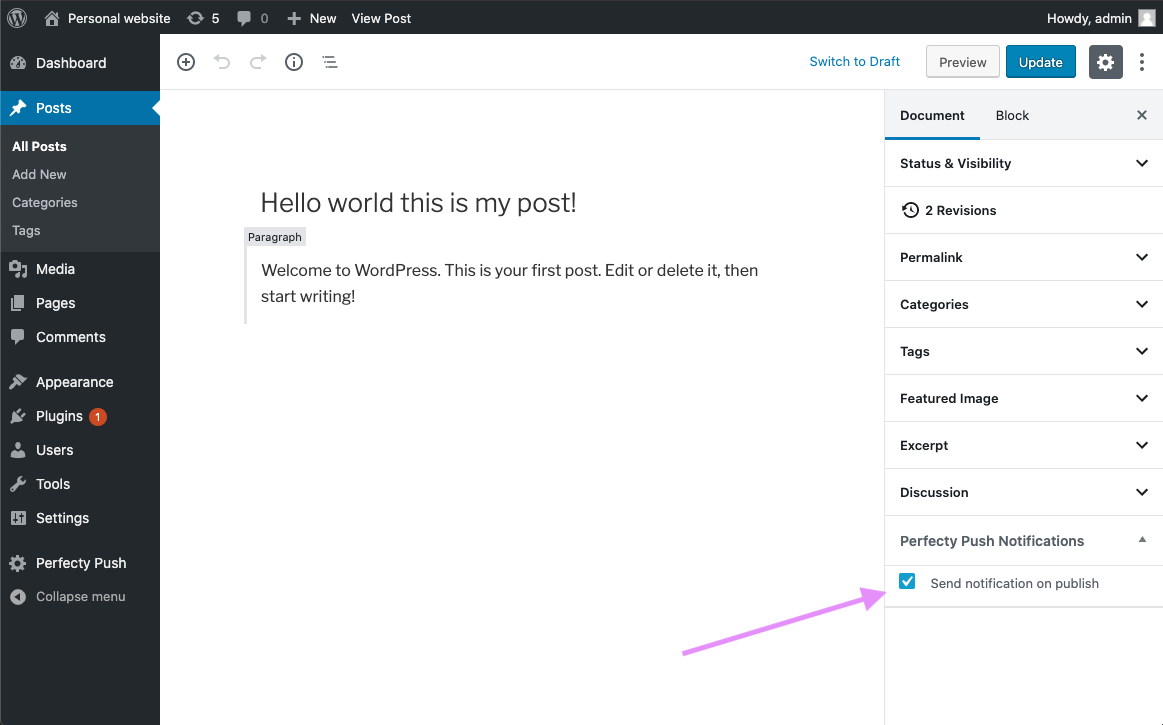The width and height of the screenshot is (1163, 725).
Task: Click the WordPress logo in admin bar
Action: [x=17, y=18]
